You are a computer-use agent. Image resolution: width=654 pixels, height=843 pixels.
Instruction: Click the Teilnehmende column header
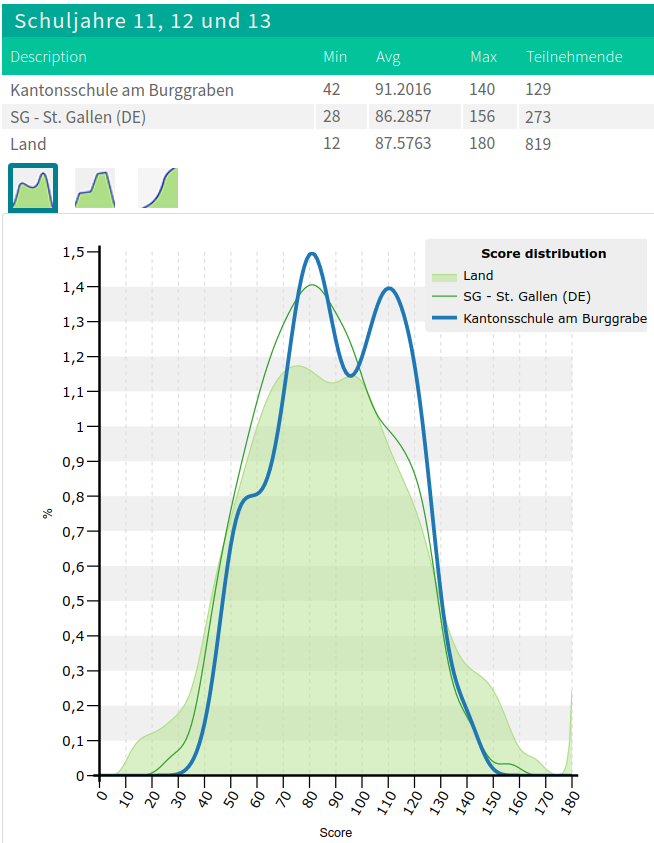[574, 57]
